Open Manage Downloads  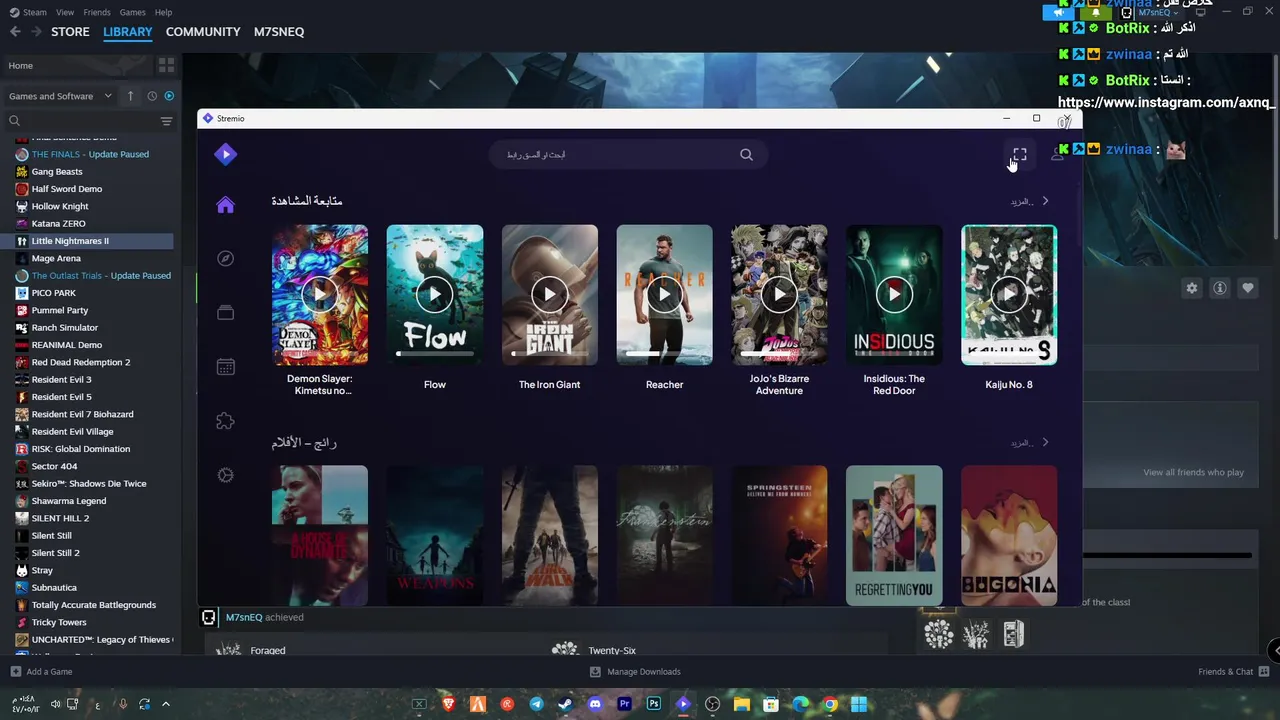(x=635, y=672)
